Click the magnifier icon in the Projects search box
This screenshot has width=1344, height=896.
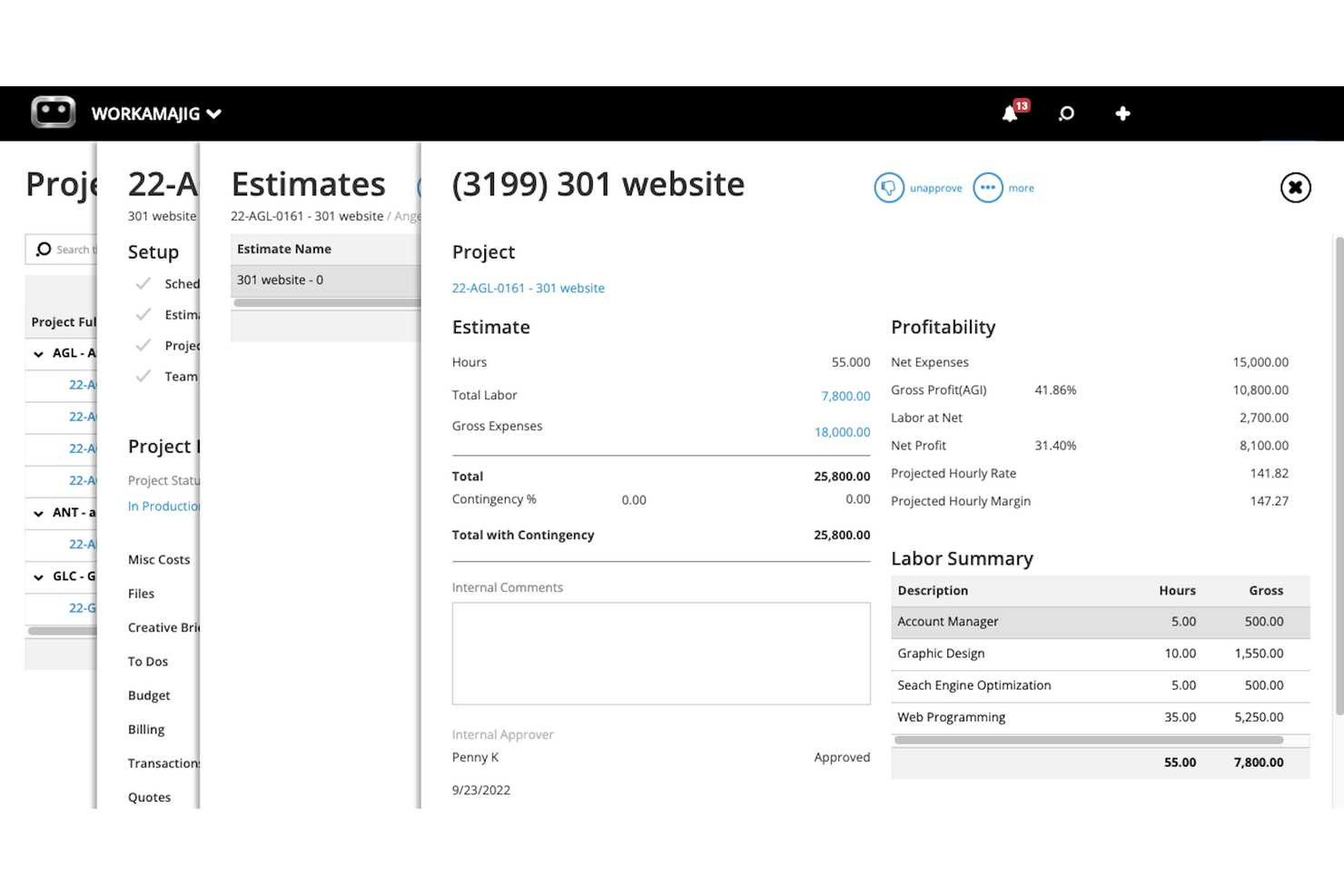44,249
